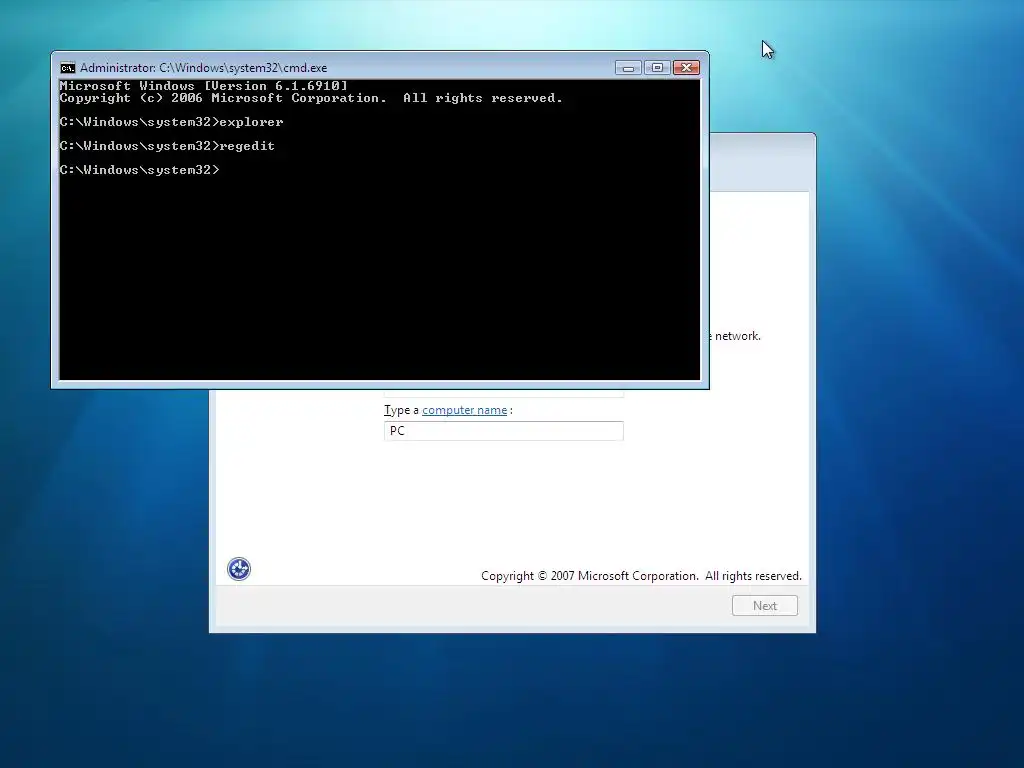Maximize the Administrator cmd.exe window
The height and width of the screenshot is (768, 1024).
[657, 68]
